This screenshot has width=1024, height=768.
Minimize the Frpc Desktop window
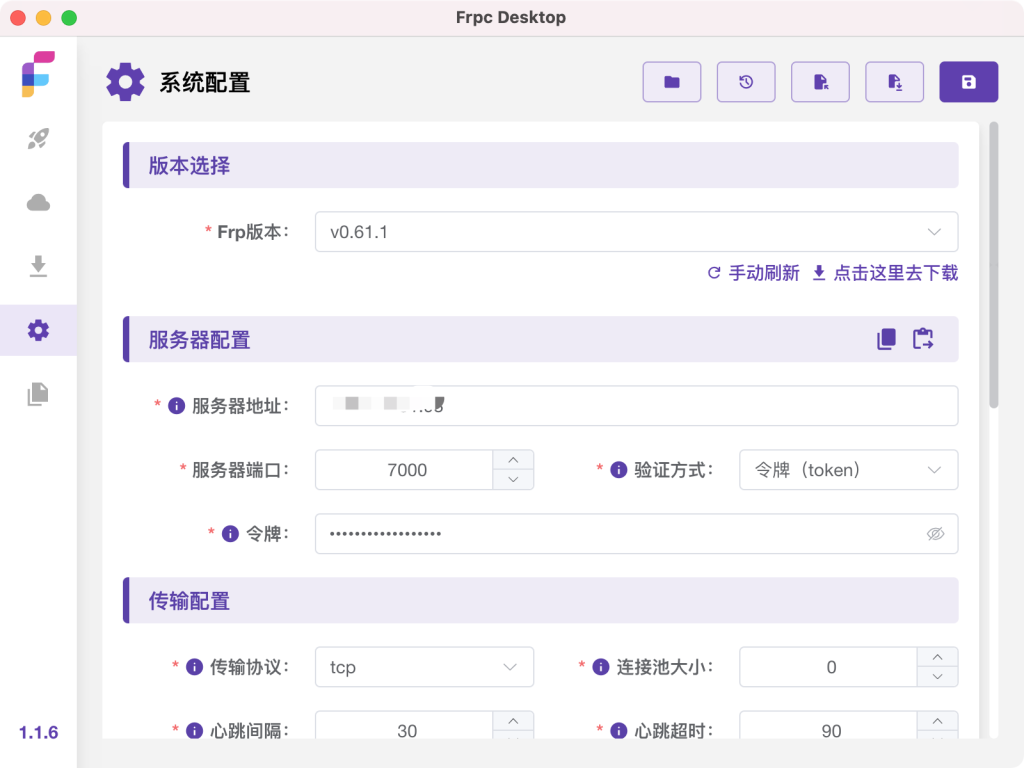pyautogui.click(x=44, y=18)
